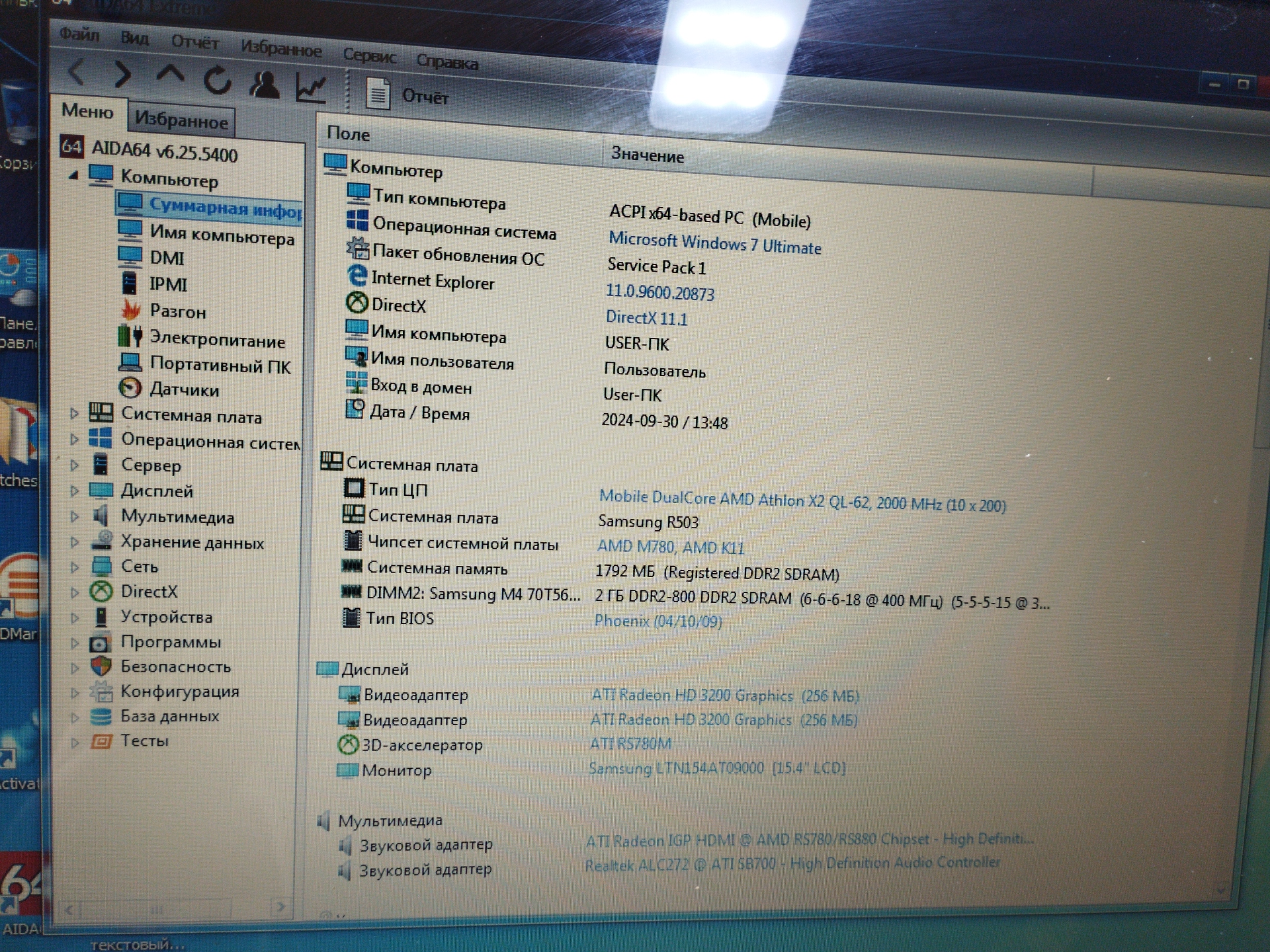Screen dimensions: 1270x952
Task: Select the DMI tree item
Action: tap(167, 258)
